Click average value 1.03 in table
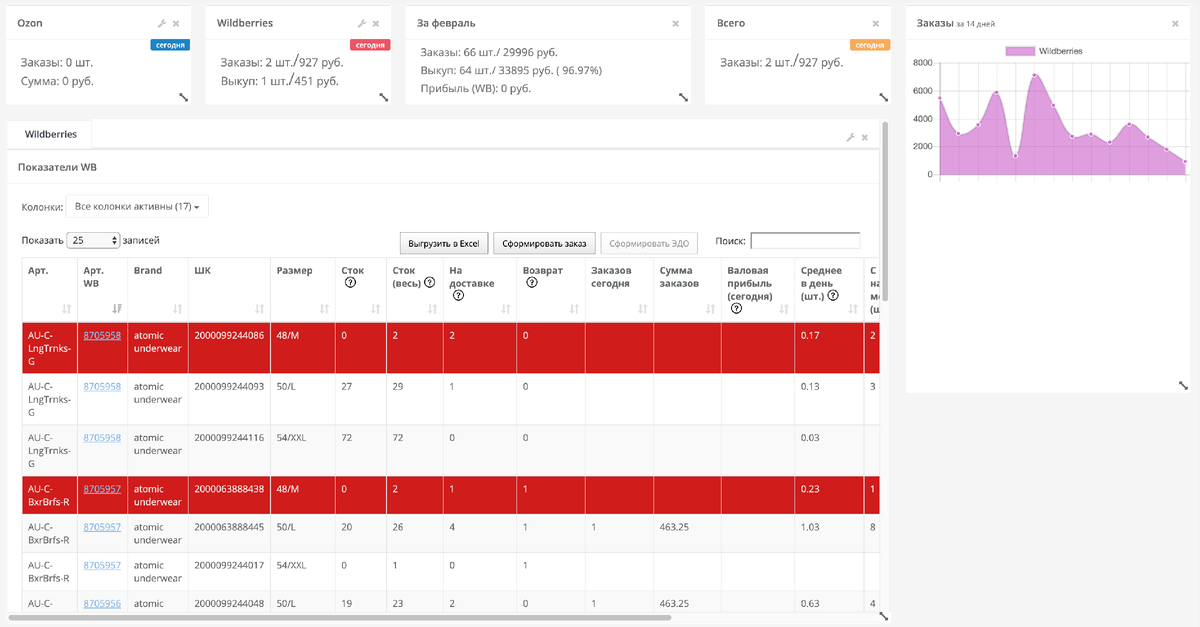Image resolution: width=1200 pixels, height=627 pixels. 810,527
